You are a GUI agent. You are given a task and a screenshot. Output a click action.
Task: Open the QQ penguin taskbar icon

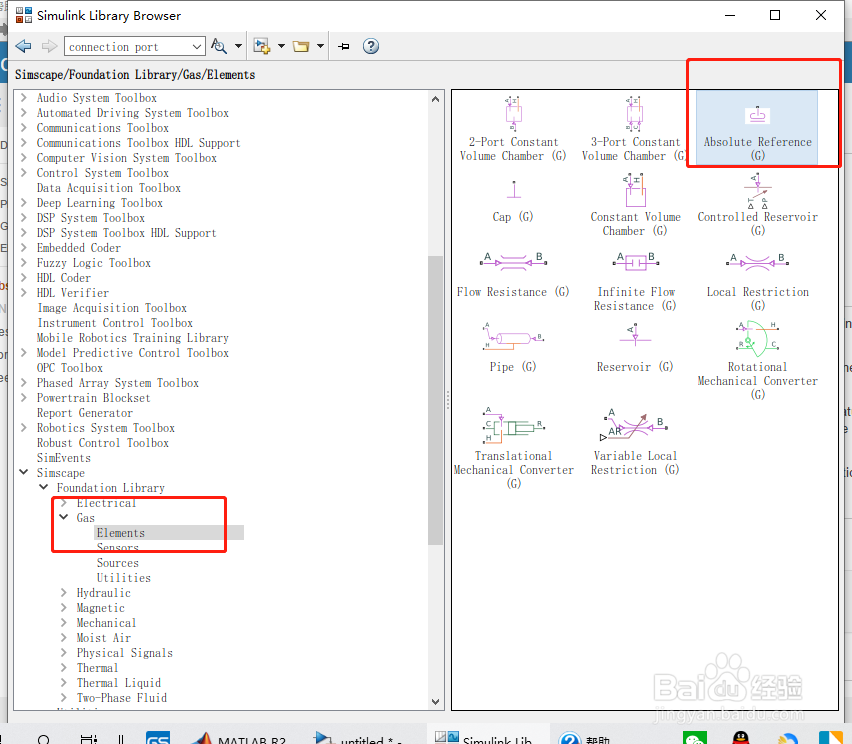tap(741, 738)
